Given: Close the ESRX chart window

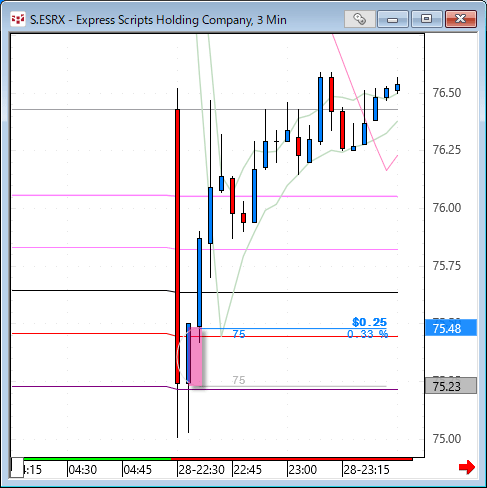Looking at the screenshot, I should pyautogui.click(x=461, y=19).
